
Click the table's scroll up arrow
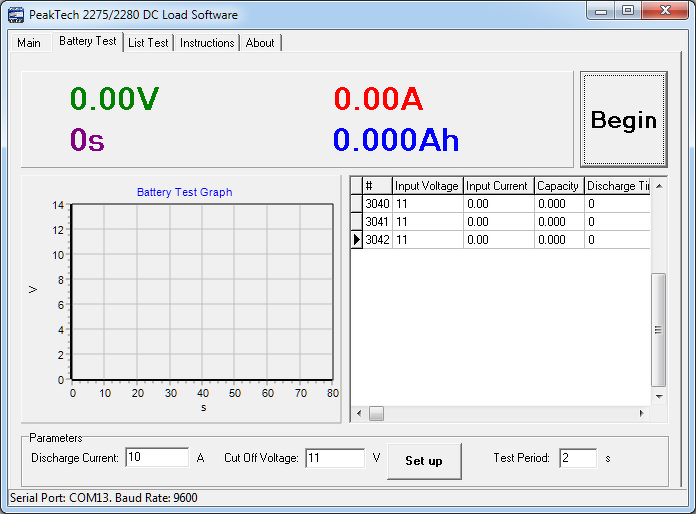pos(659,186)
